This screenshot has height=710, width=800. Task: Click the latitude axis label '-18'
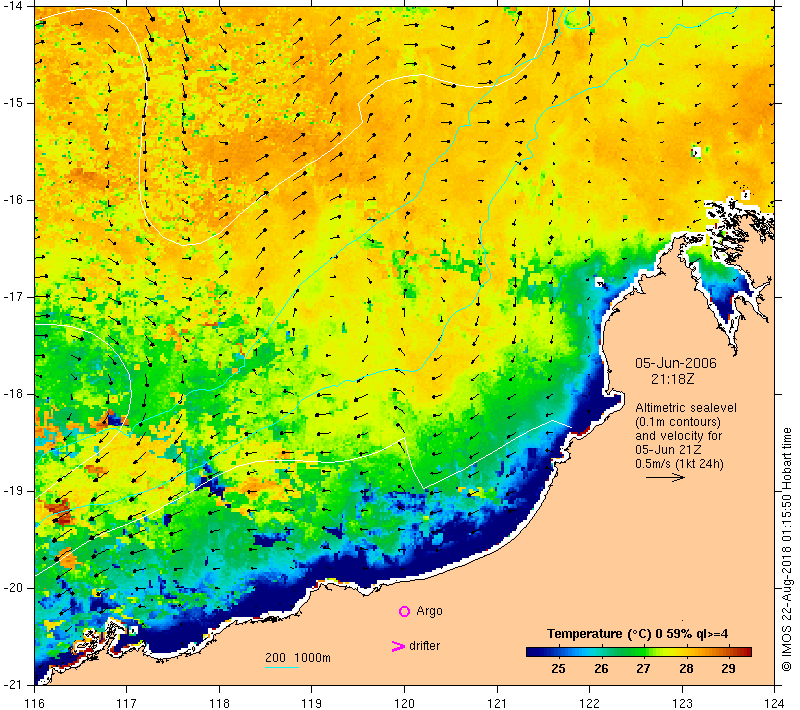[12, 394]
